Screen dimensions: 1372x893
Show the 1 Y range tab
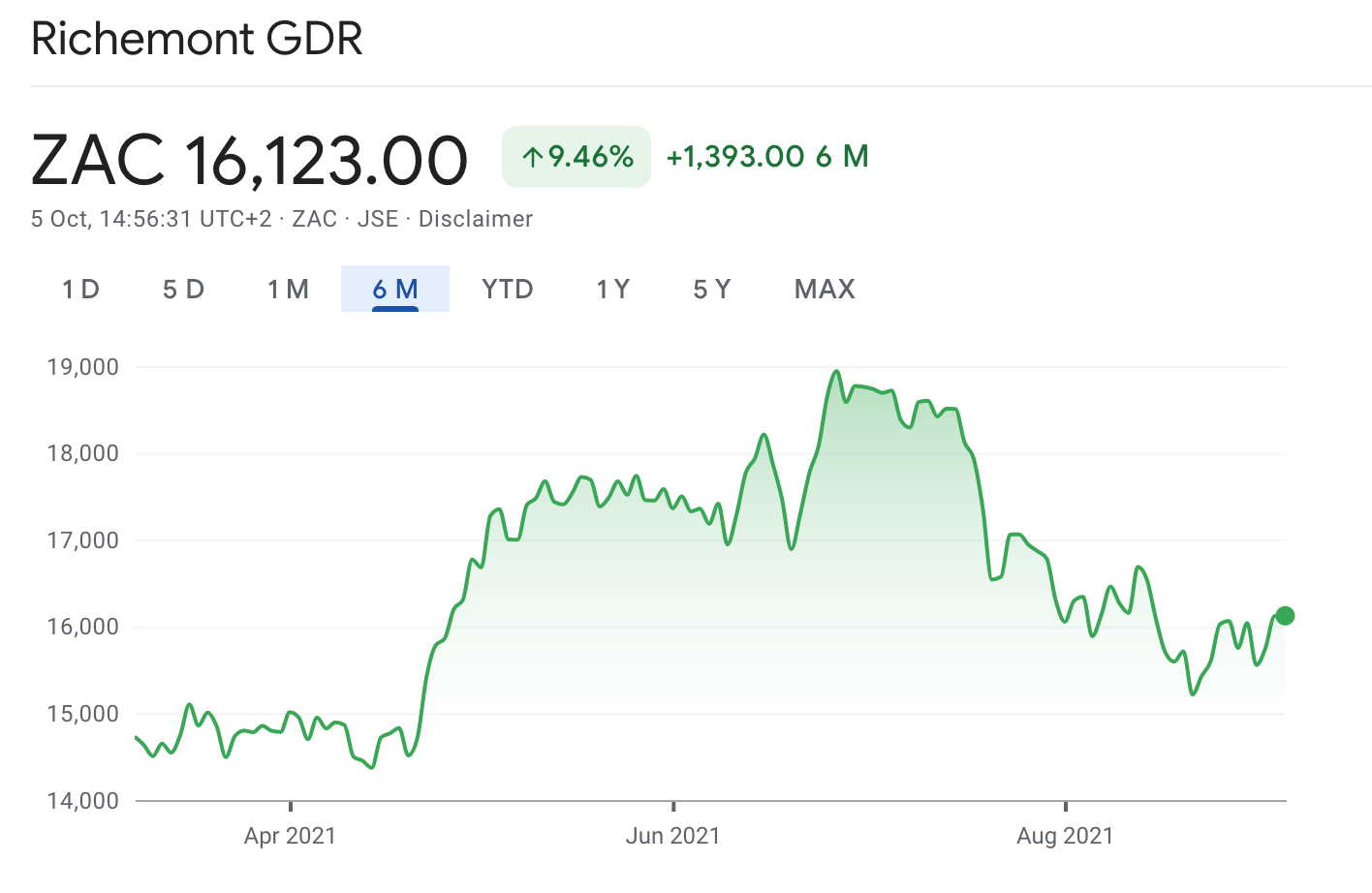click(x=613, y=289)
